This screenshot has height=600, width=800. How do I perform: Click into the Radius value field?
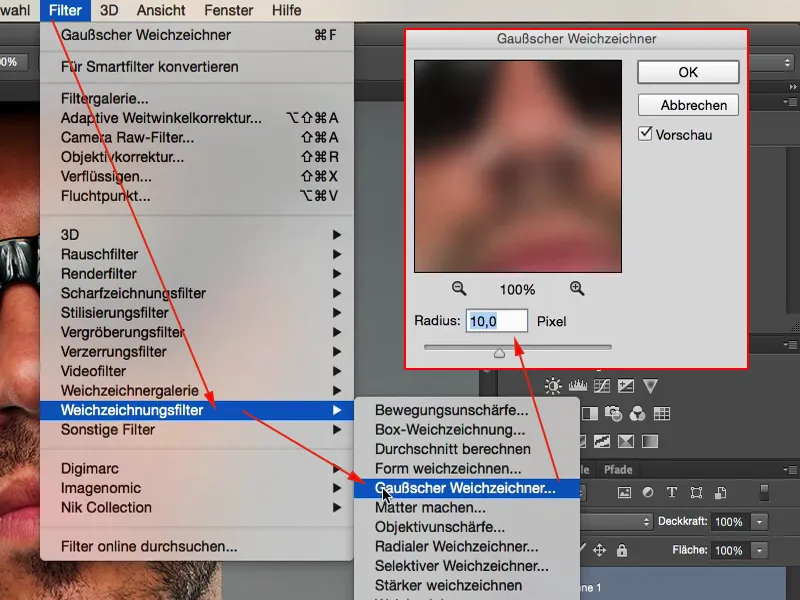coord(496,321)
